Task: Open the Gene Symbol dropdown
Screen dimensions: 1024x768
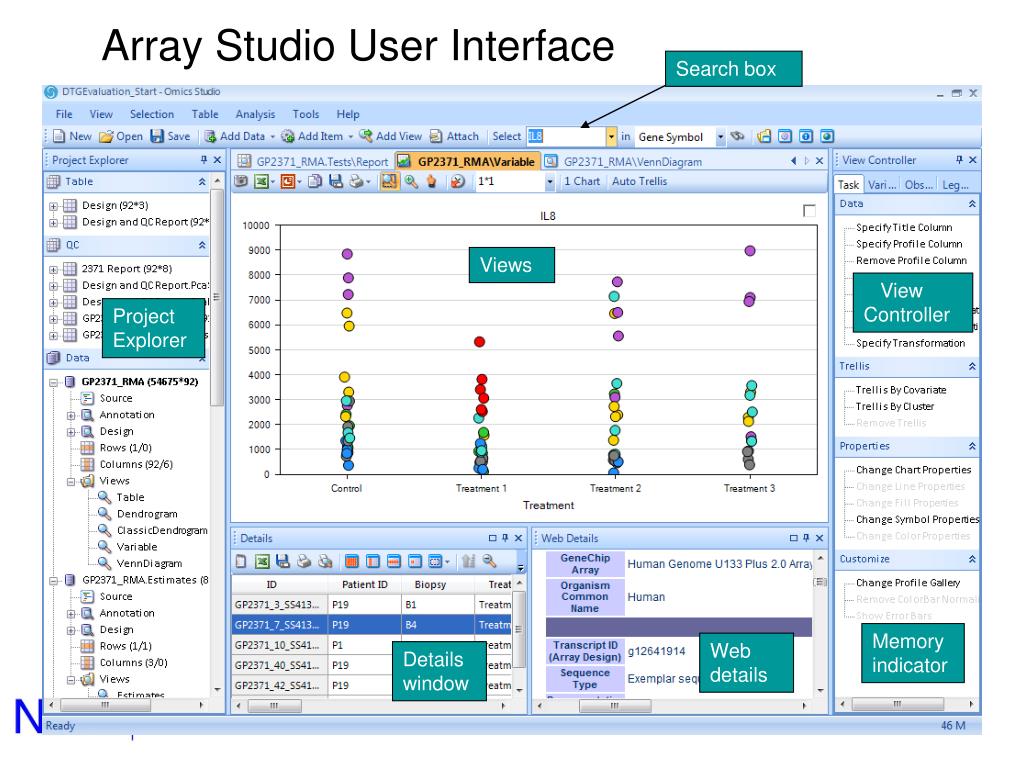Action: point(720,136)
